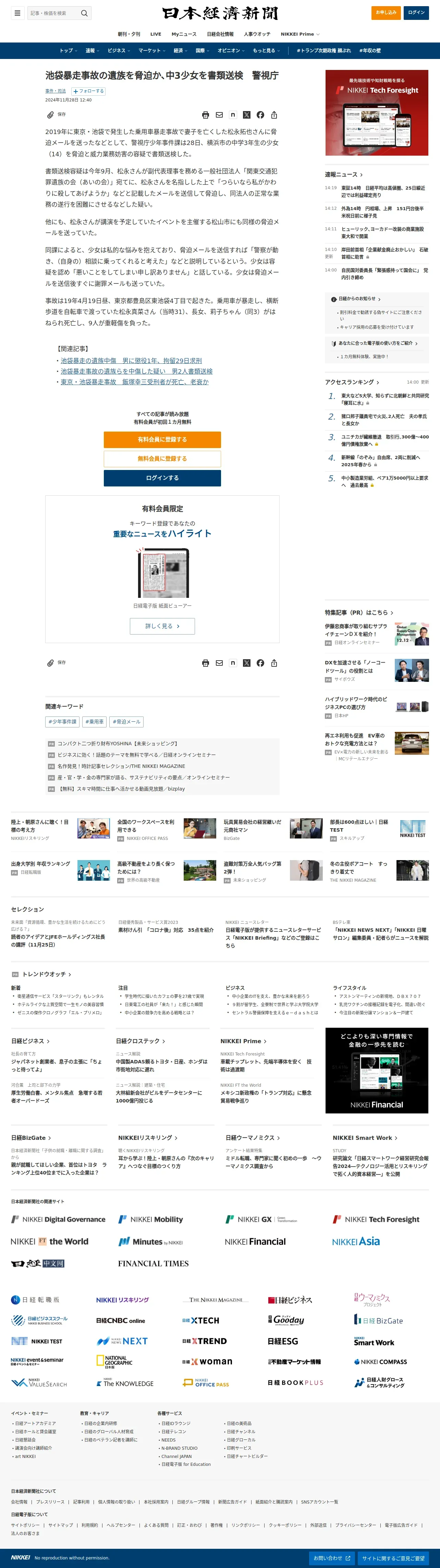
Task: Click the 無料会員に登録する button
Action: (x=162, y=458)
